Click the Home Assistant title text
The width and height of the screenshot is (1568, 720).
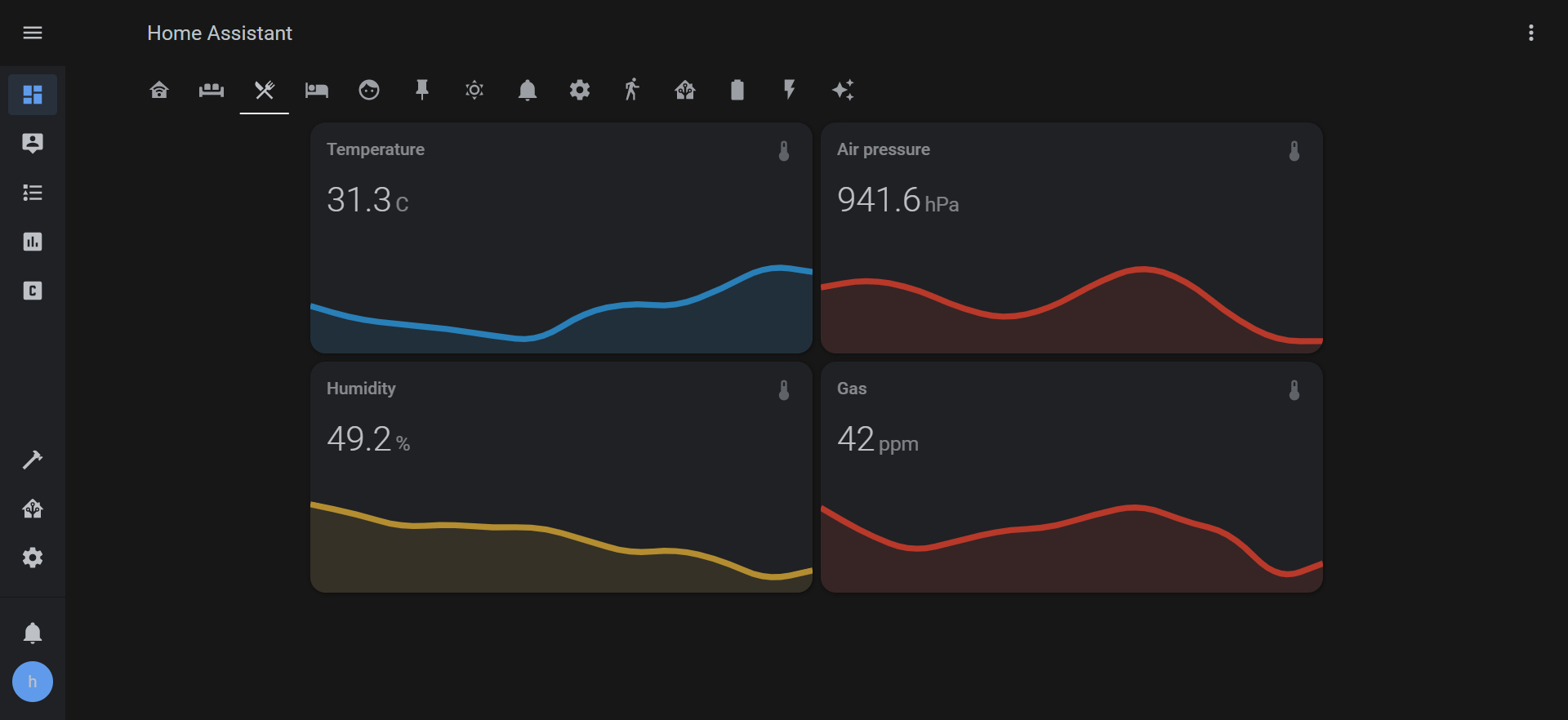220,33
